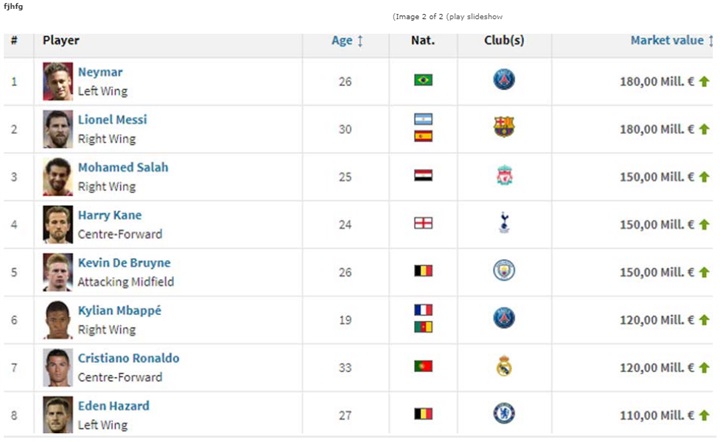
Task: Click the Brazil flag in Neymar's row
Action: coord(423,80)
